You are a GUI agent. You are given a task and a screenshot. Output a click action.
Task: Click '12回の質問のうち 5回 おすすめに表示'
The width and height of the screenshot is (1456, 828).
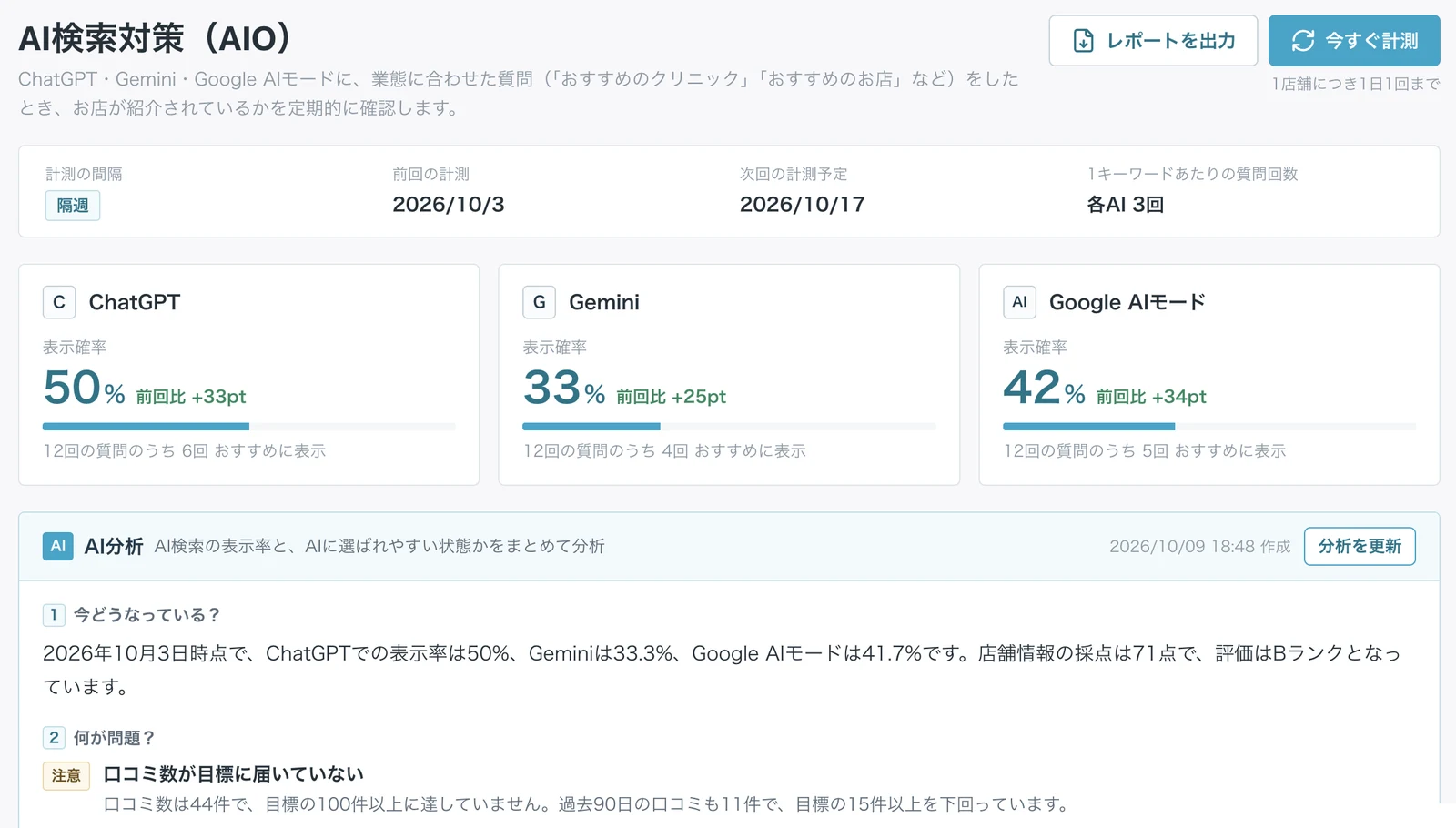click(1145, 450)
